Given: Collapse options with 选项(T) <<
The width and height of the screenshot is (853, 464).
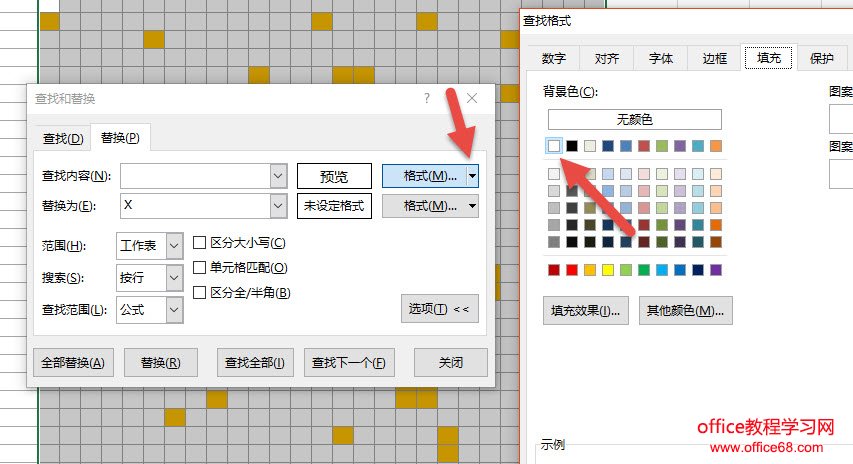Looking at the screenshot, I should point(440,308).
